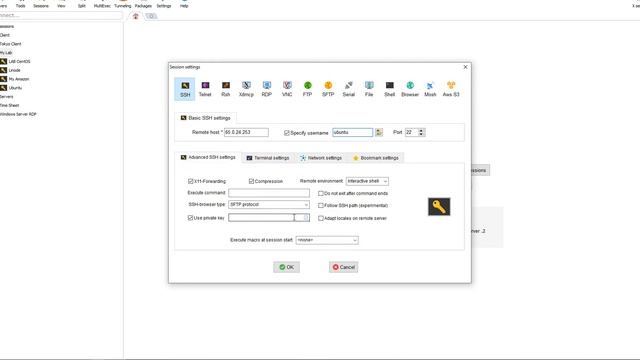Select the SFTP session type
This screenshot has width=640, height=360.
click(x=328, y=89)
